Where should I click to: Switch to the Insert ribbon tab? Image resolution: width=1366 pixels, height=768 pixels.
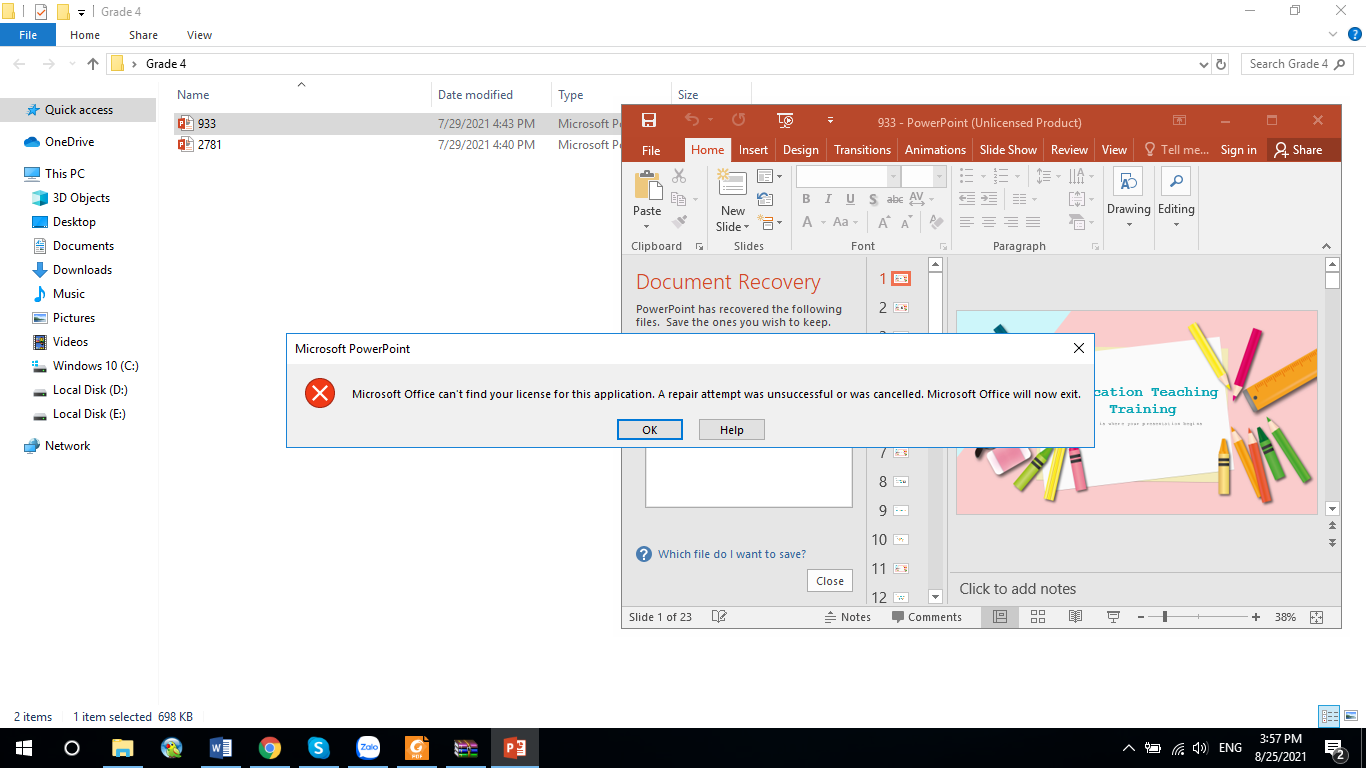(753, 150)
